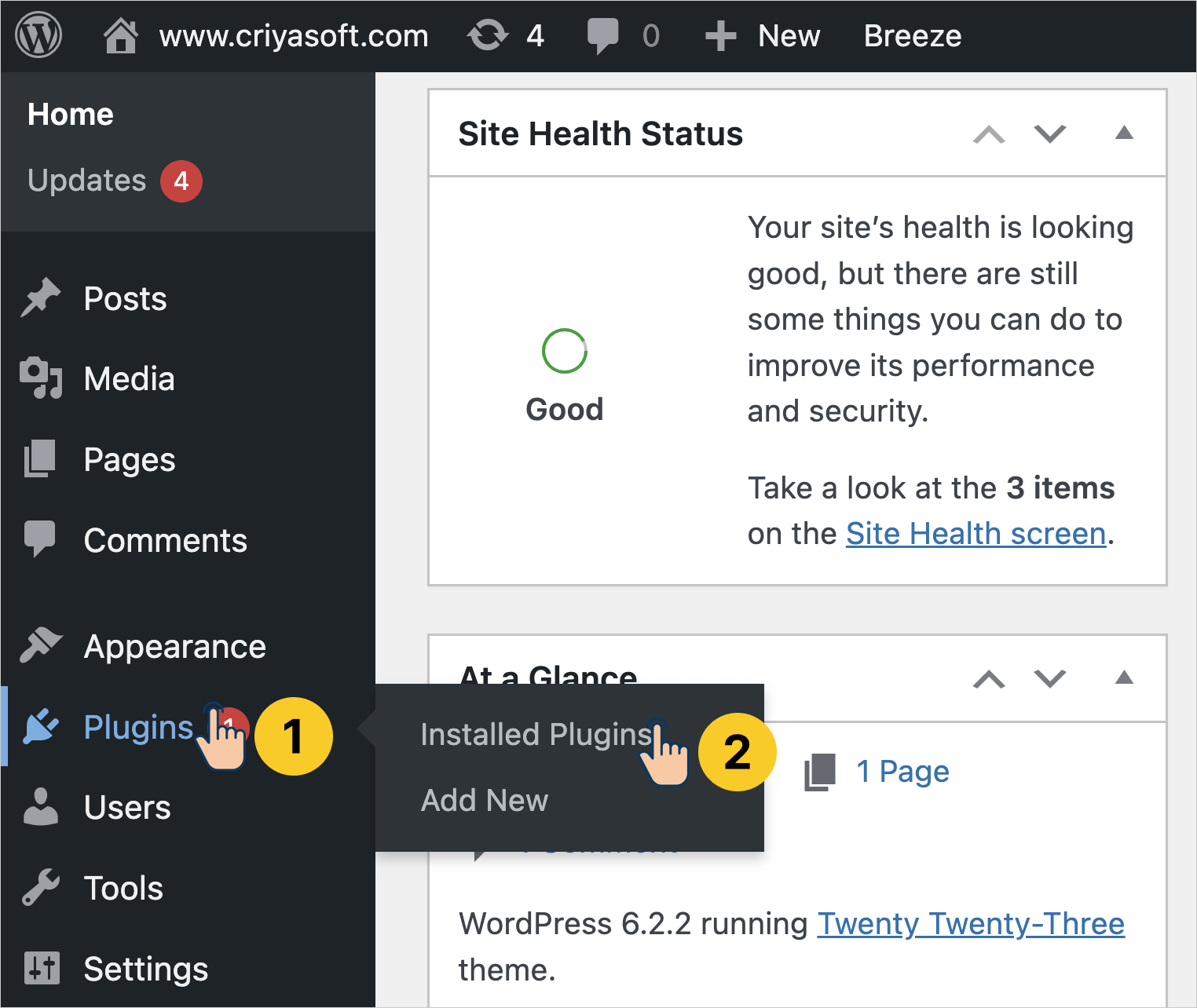Open the Pages menu
The image size is (1197, 1008).
(x=130, y=460)
